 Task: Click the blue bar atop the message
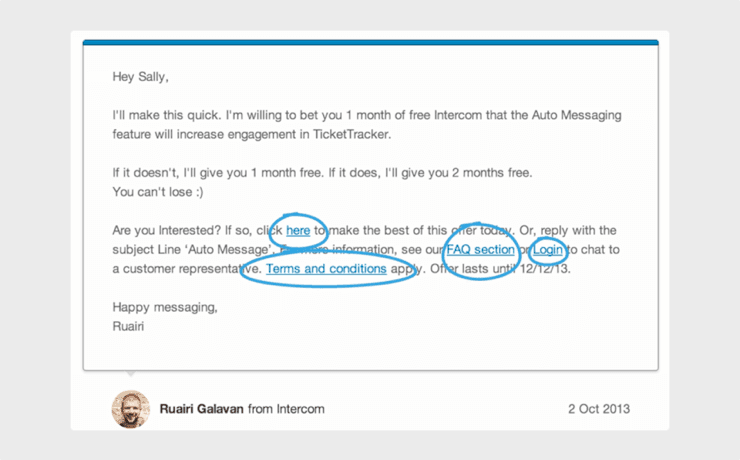370,43
